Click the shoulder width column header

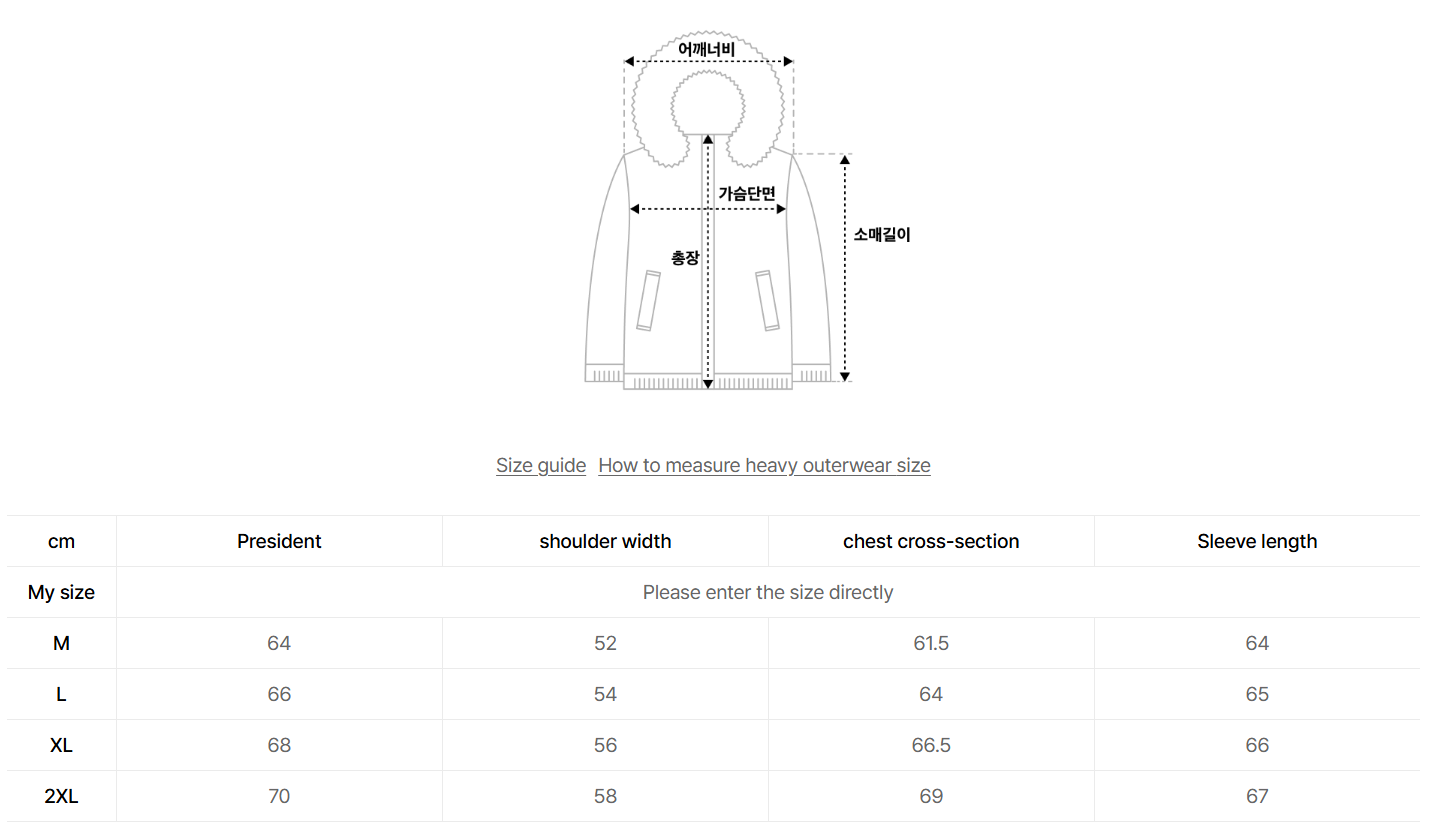tap(605, 541)
